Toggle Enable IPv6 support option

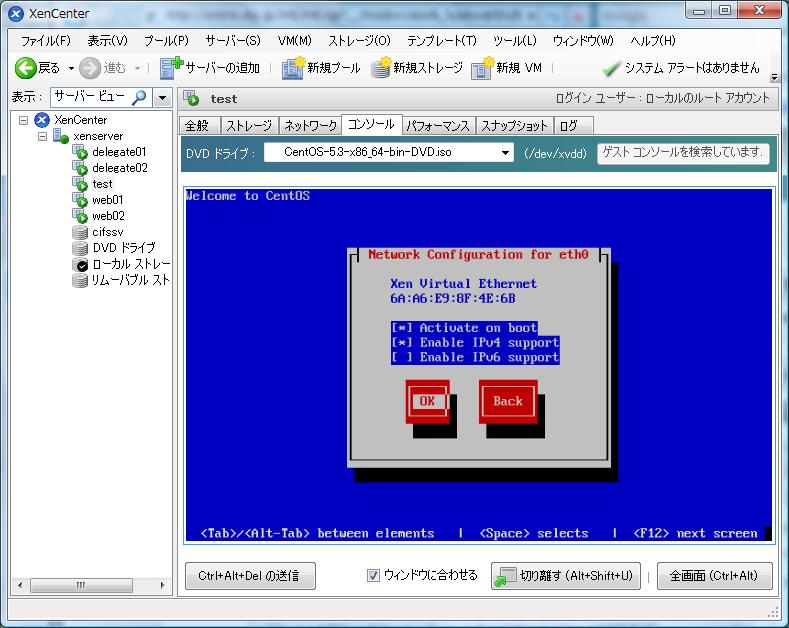pyautogui.click(x=475, y=357)
